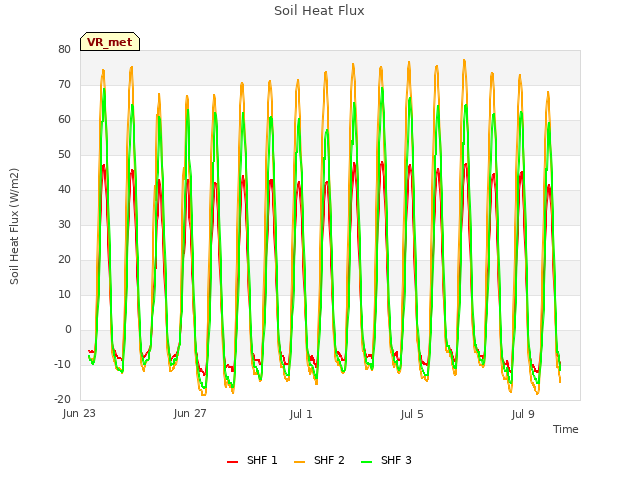
Task: Click the green SHF 3 legend swatch
Action: tap(367, 461)
